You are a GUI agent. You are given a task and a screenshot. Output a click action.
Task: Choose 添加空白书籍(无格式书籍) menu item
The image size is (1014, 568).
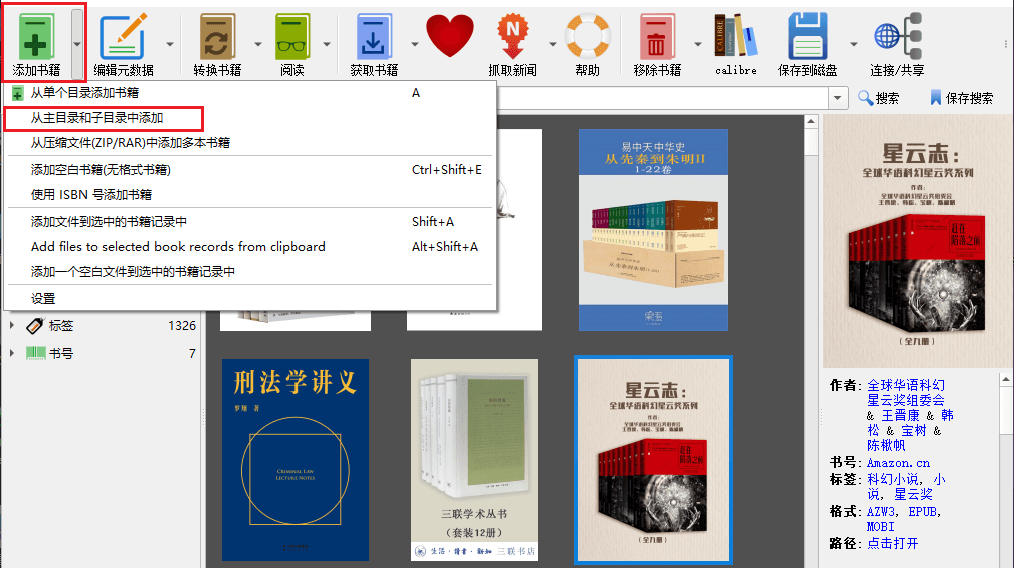tap(249, 169)
